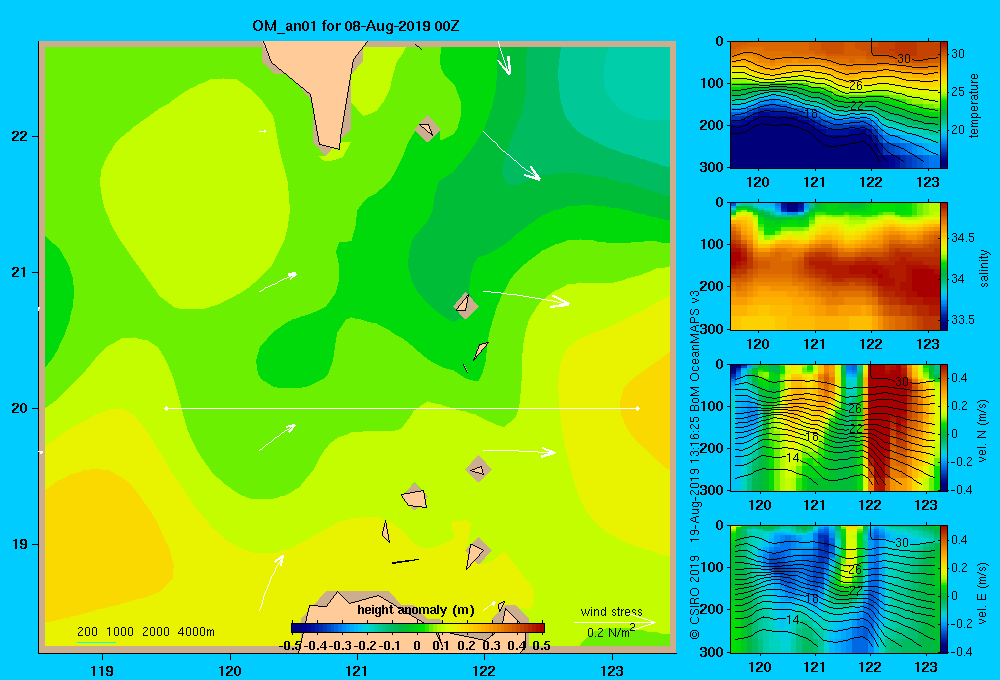Screen dimensions: 1000x680
Task: Click the '0.5' maximum value on the height anomaly colorbar
Action: tap(541, 645)
